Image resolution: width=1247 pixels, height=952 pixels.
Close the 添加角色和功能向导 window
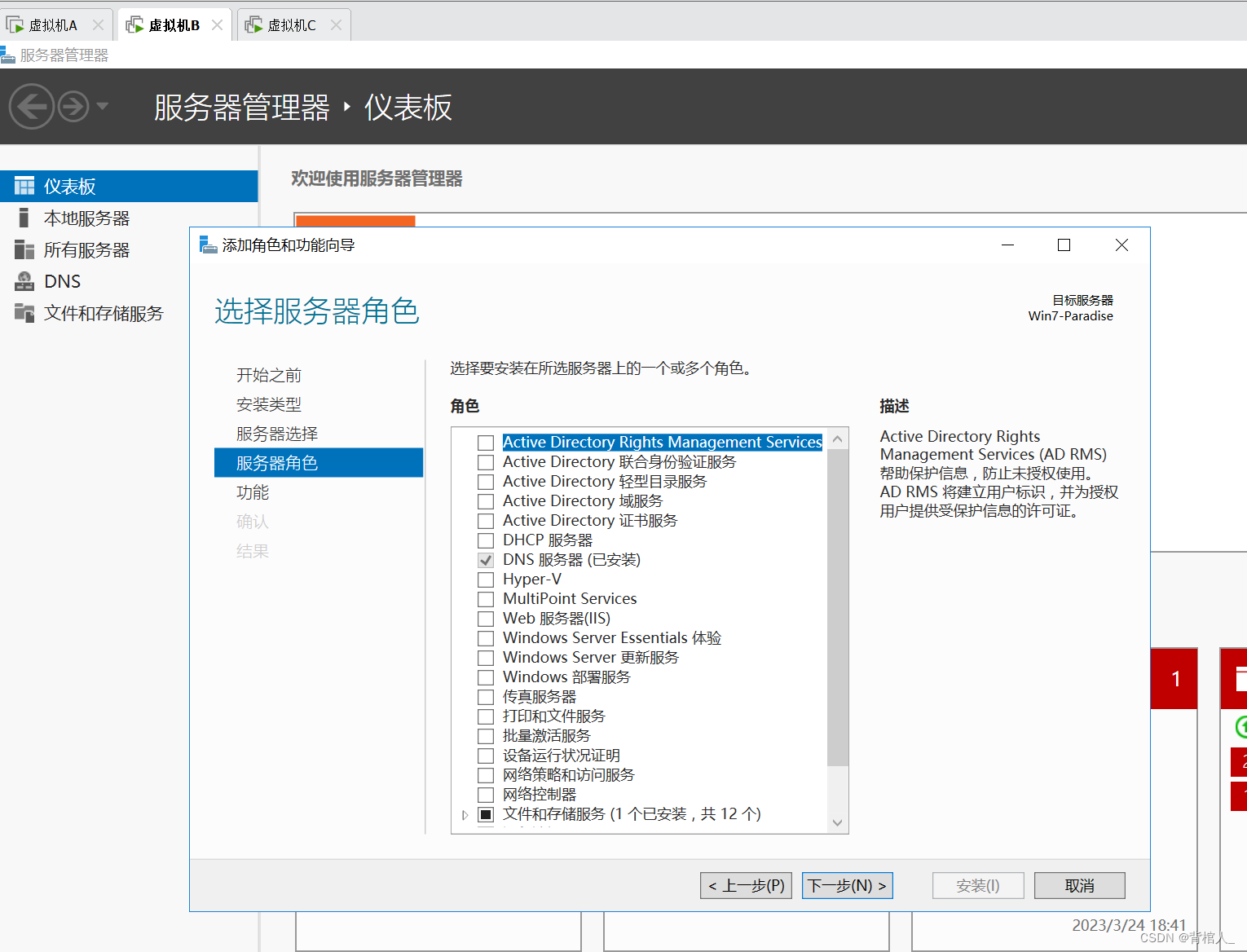coord(1121,245)
